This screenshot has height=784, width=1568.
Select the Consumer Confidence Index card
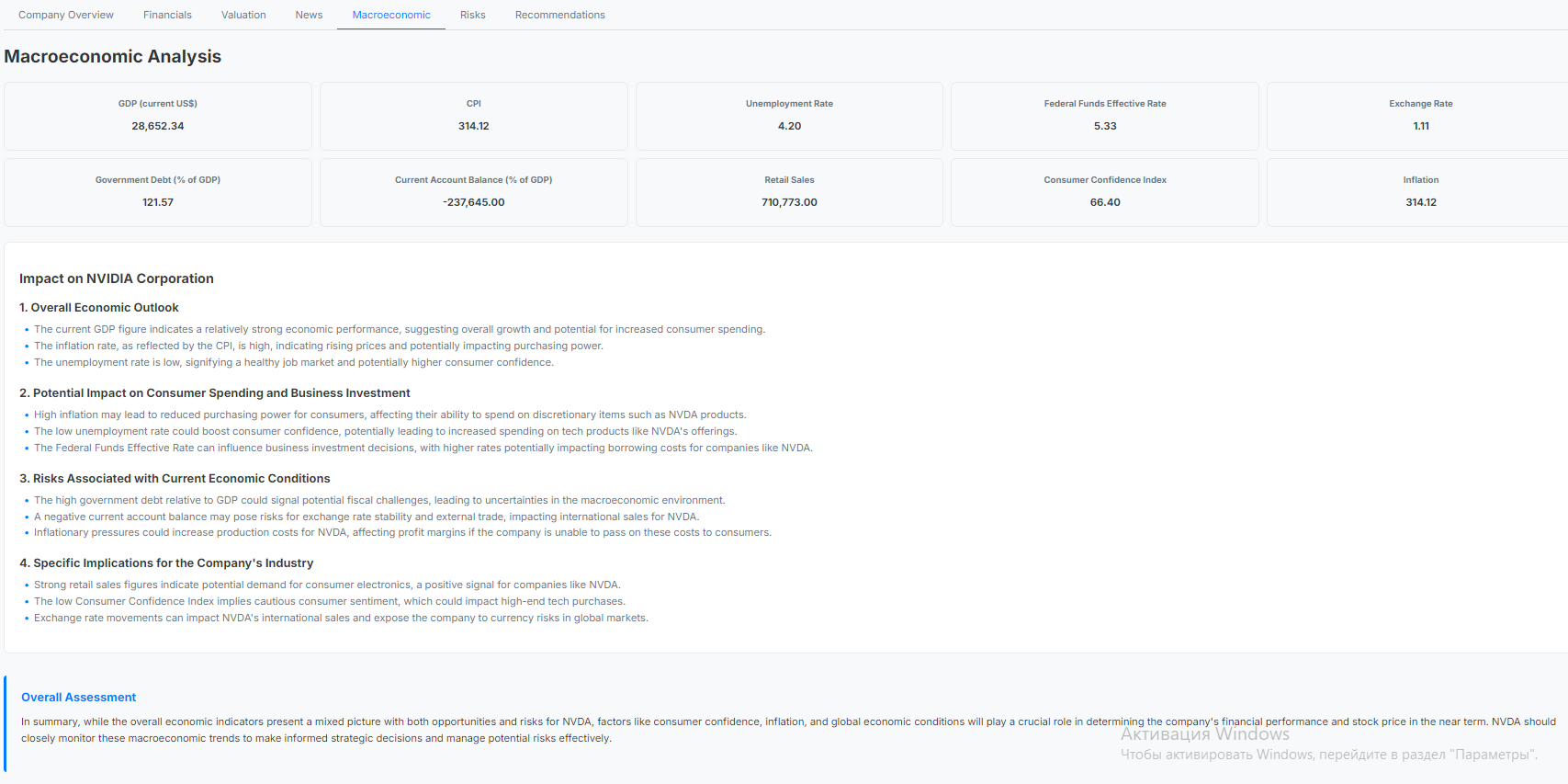[1105, 192]
